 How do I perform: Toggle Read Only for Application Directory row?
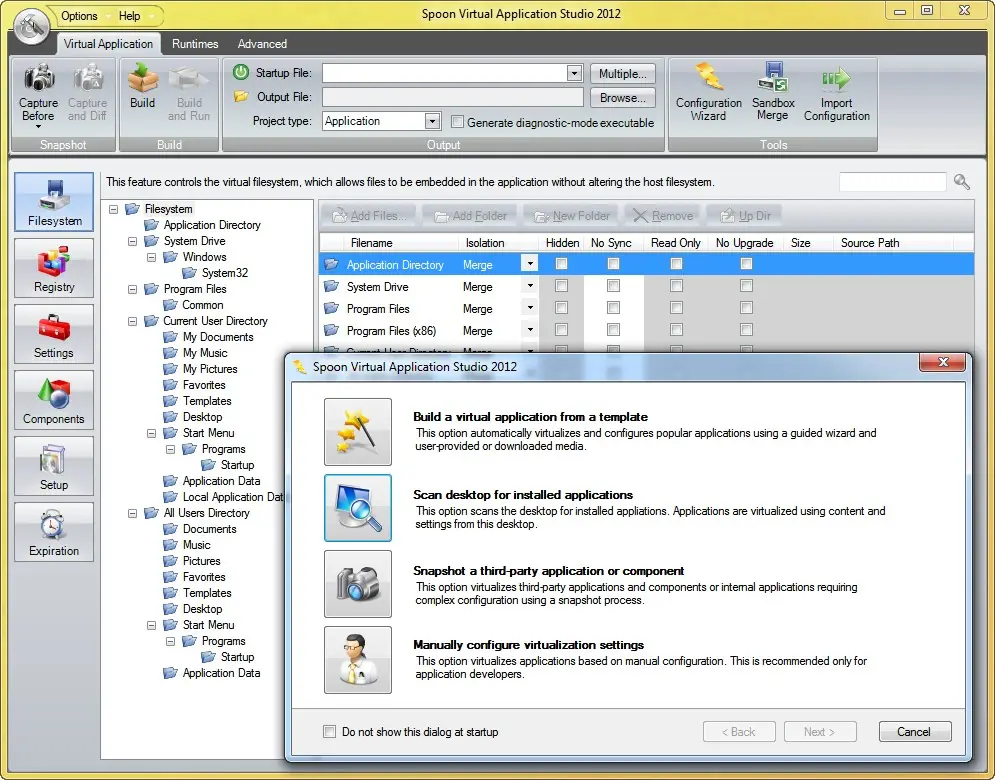tap(676, 263)
